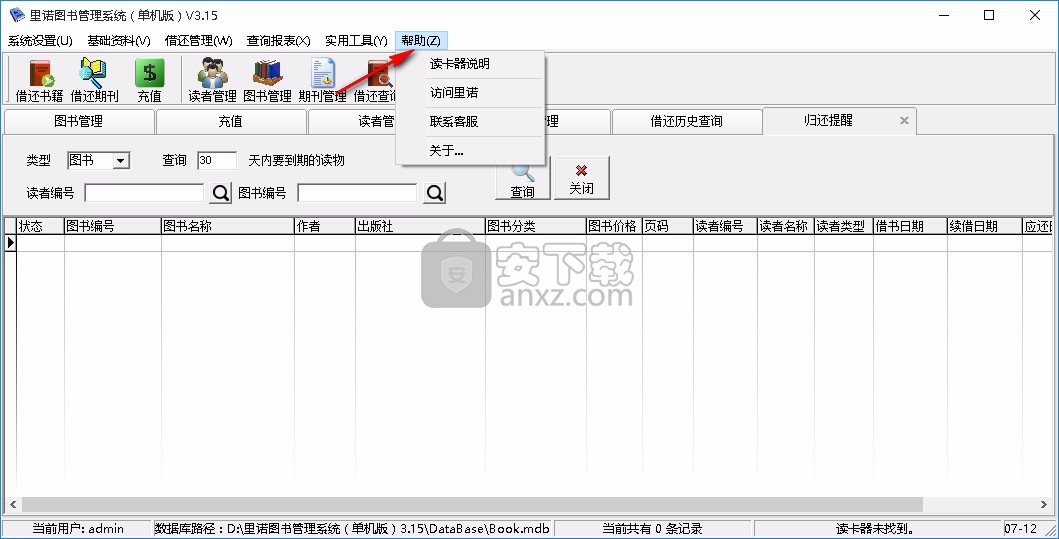Click the days input showing 30

click(217, 161)
